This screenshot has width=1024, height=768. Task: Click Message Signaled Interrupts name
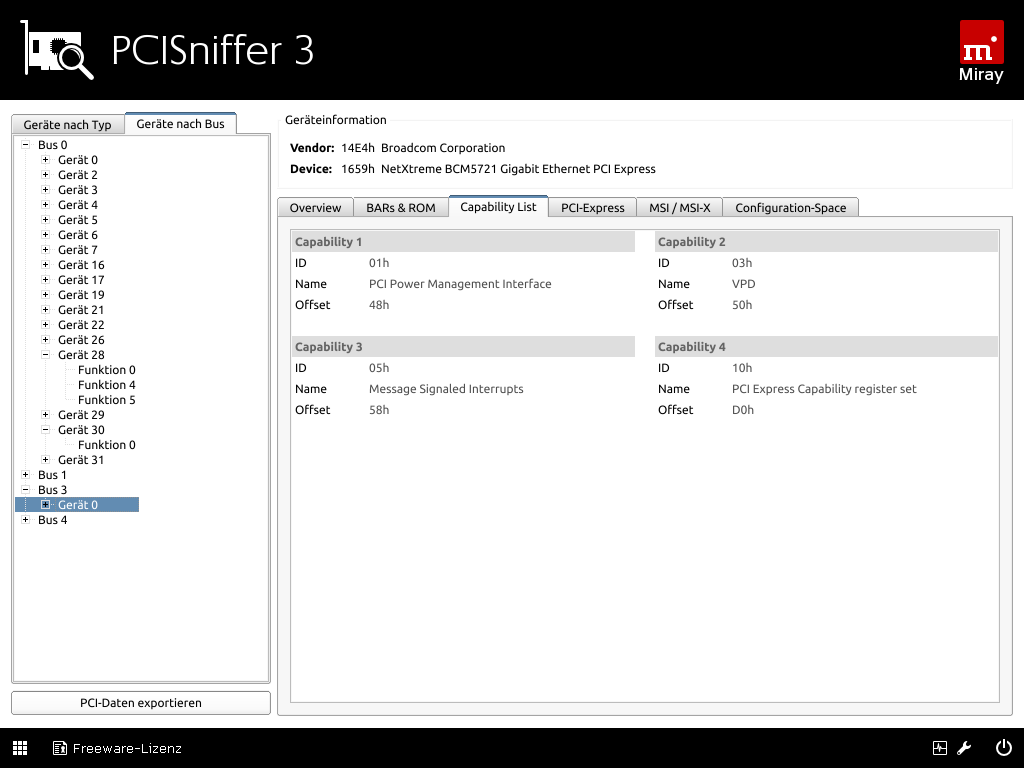click(x=446, y=389)
